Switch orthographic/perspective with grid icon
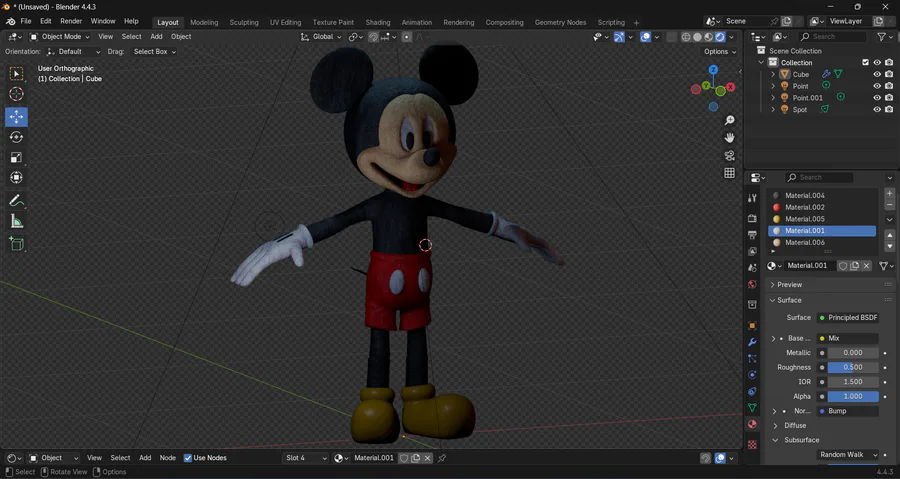This screenshot has width=900, height=479. 730,173
